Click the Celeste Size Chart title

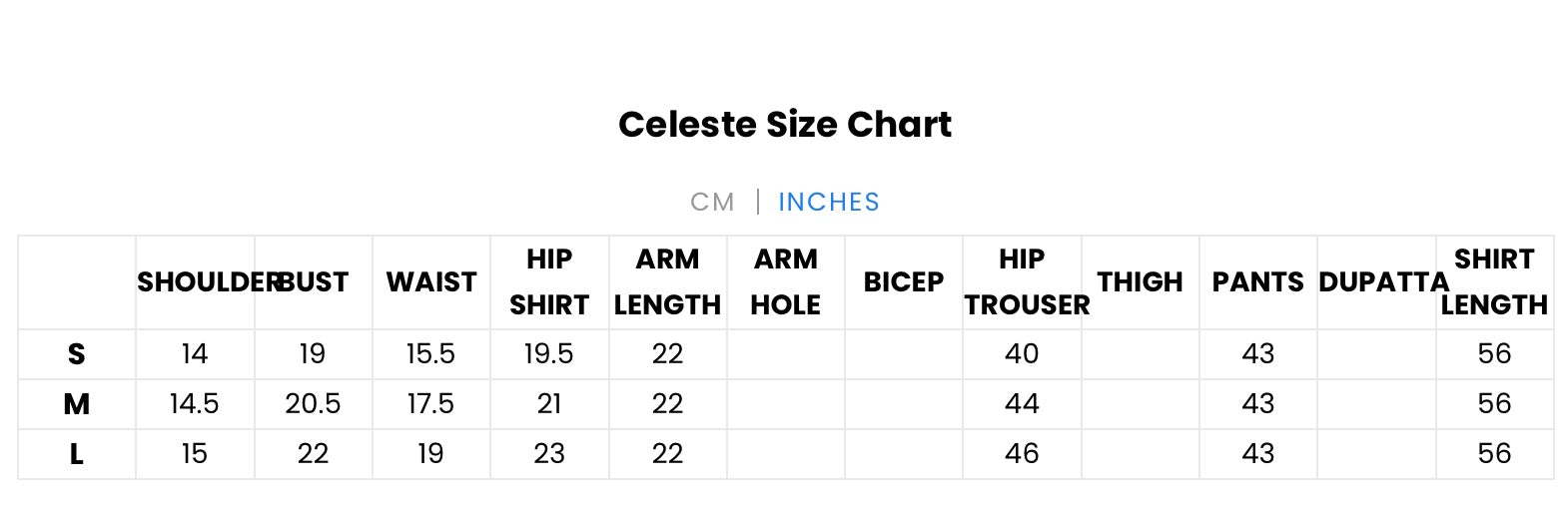tap(785, 125)
